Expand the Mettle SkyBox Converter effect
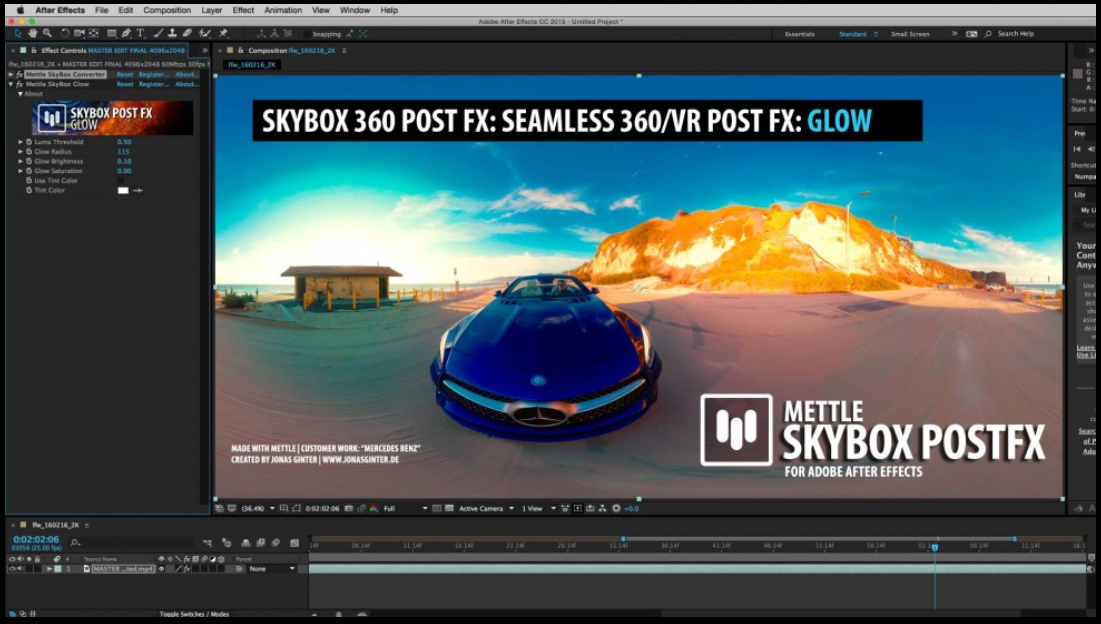Image resolution: width=1101 pixels, height=624 pixels. click(x=11, y=74)
